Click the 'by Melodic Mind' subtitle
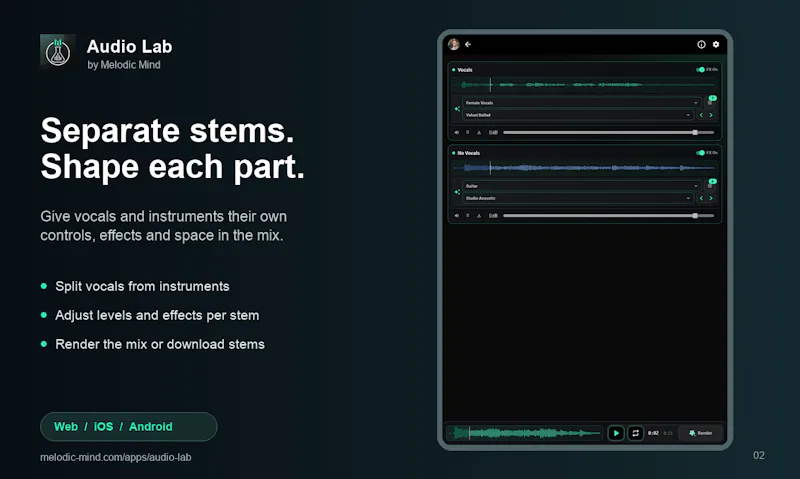This screenshot has width=800, height=479. pos(124,65)
